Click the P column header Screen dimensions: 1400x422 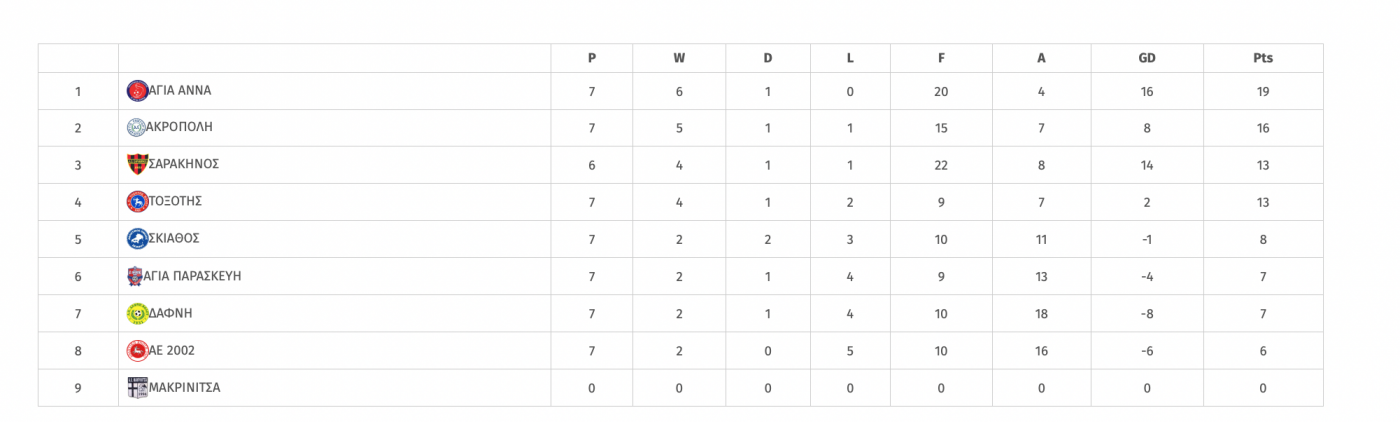pos(592,58)
